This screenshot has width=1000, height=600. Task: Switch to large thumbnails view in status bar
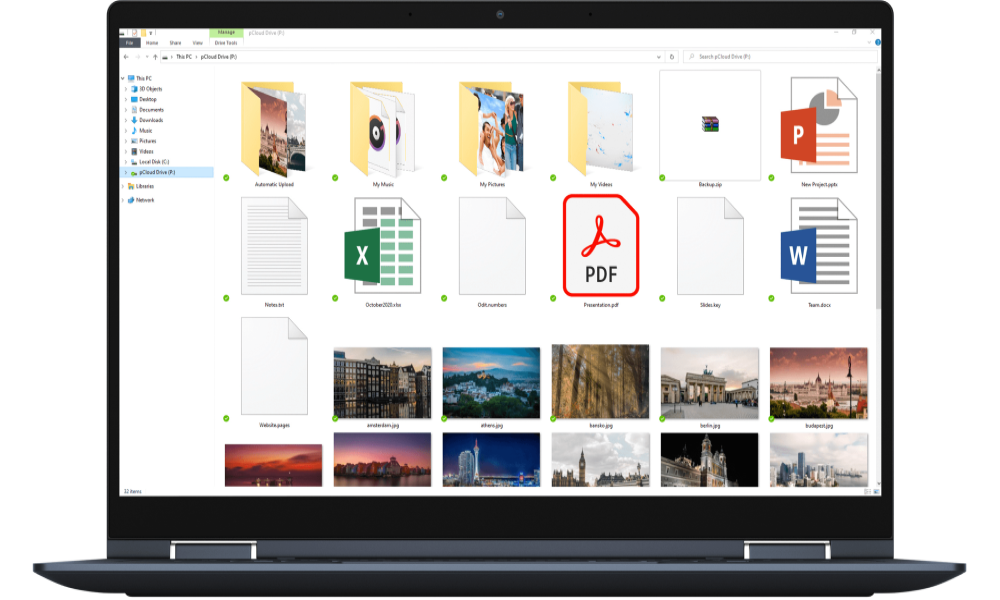876,492
